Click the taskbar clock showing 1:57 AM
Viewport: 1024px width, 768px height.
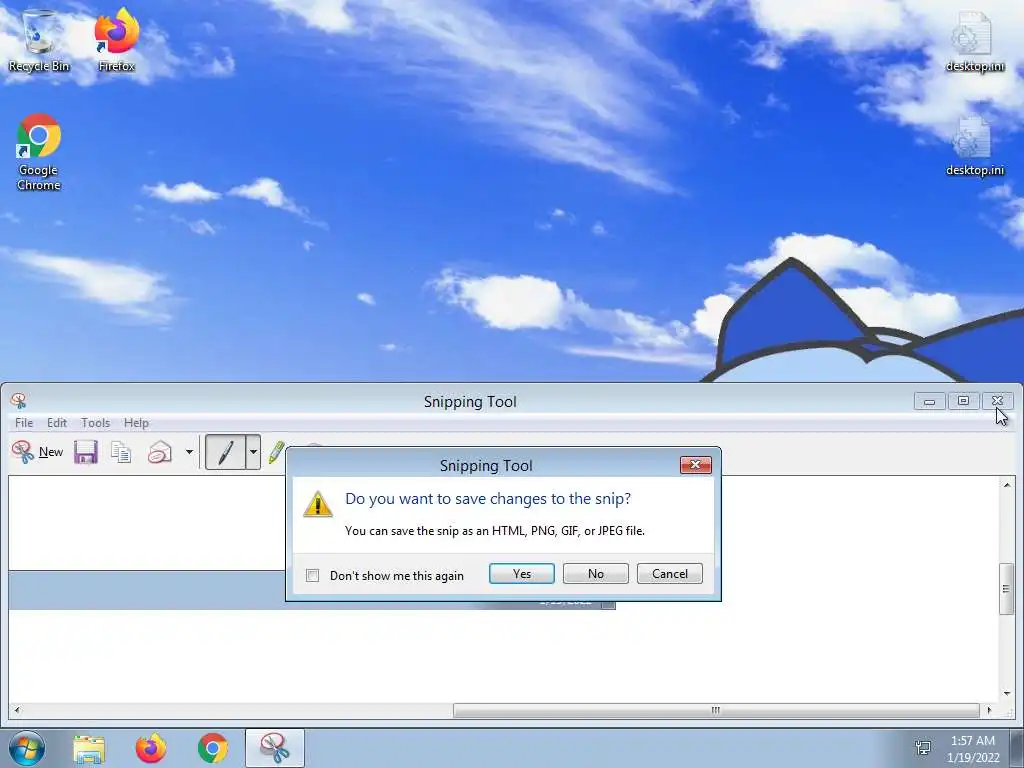(973, 749)
